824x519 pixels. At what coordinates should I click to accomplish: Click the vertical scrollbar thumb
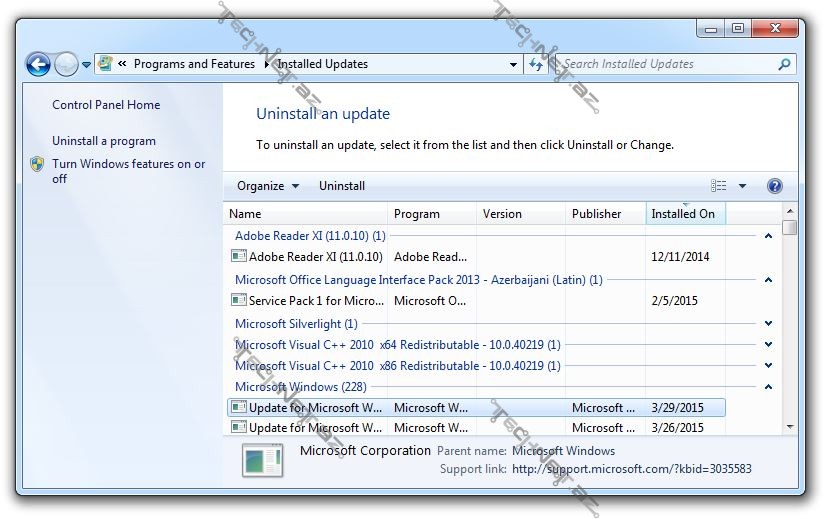point(789,227)
